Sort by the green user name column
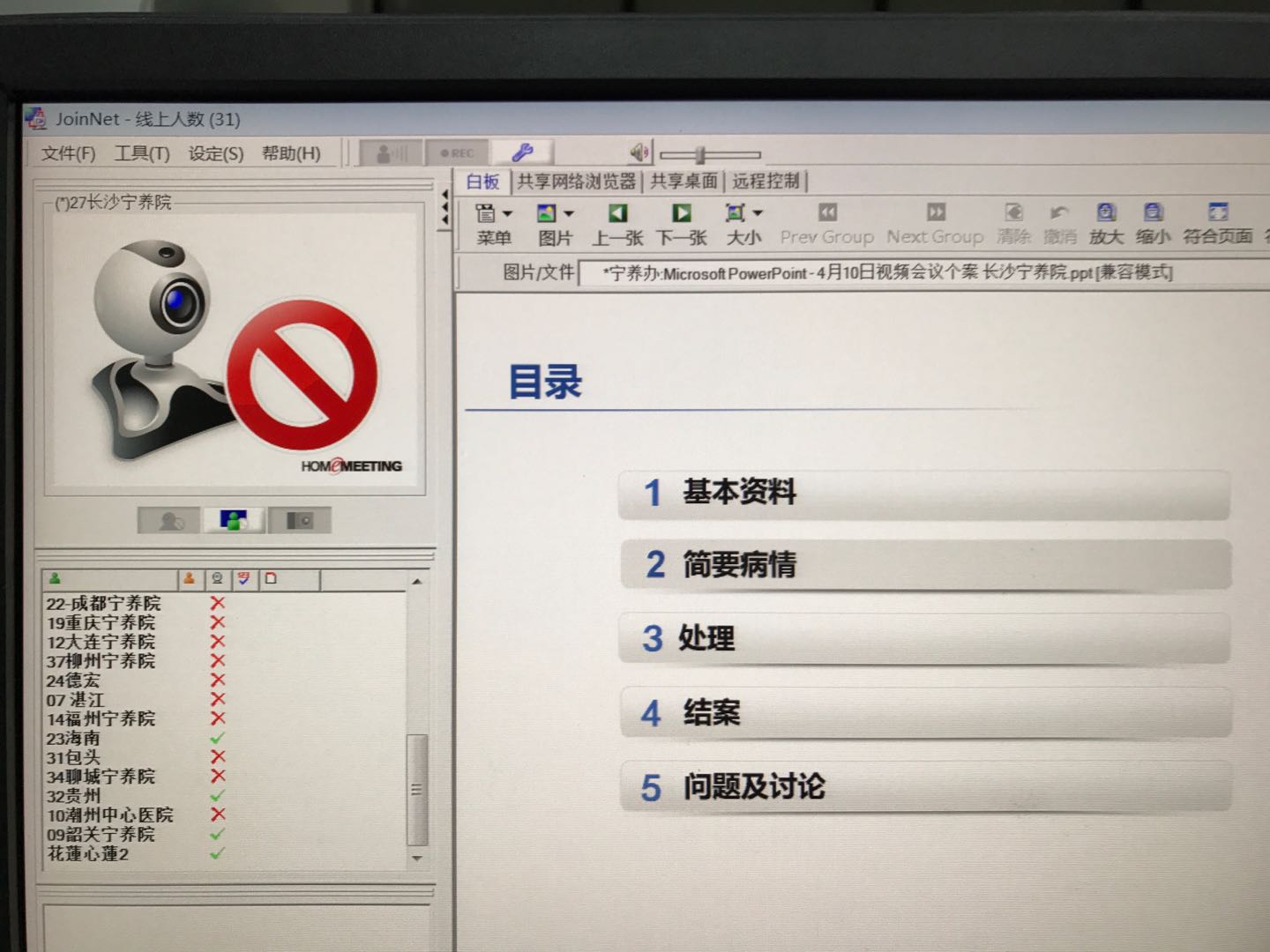 pos(109,579)
